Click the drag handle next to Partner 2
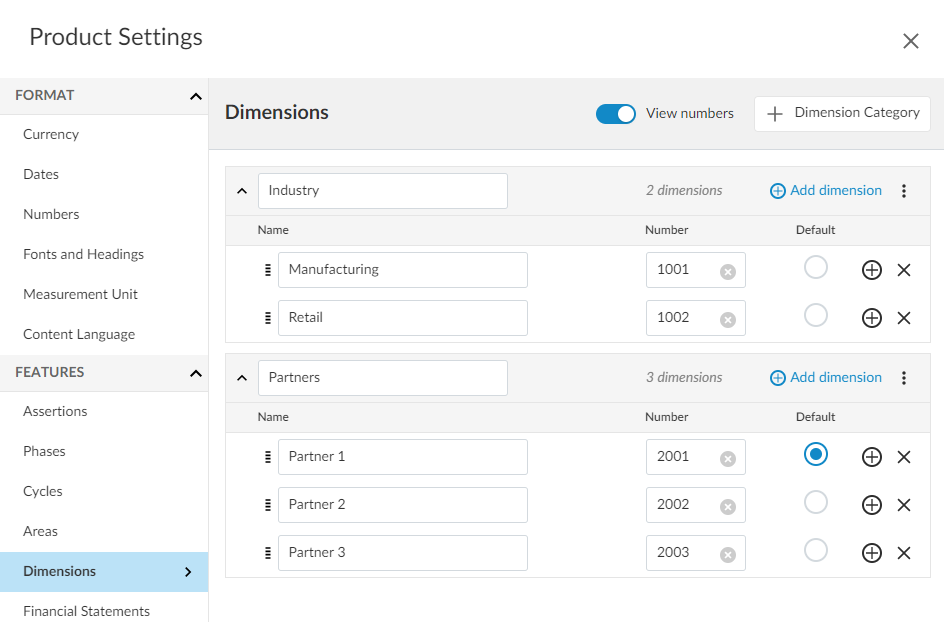The height and width of the screenshot is (622, 944). pyautogui.click(x=267, y=505)
